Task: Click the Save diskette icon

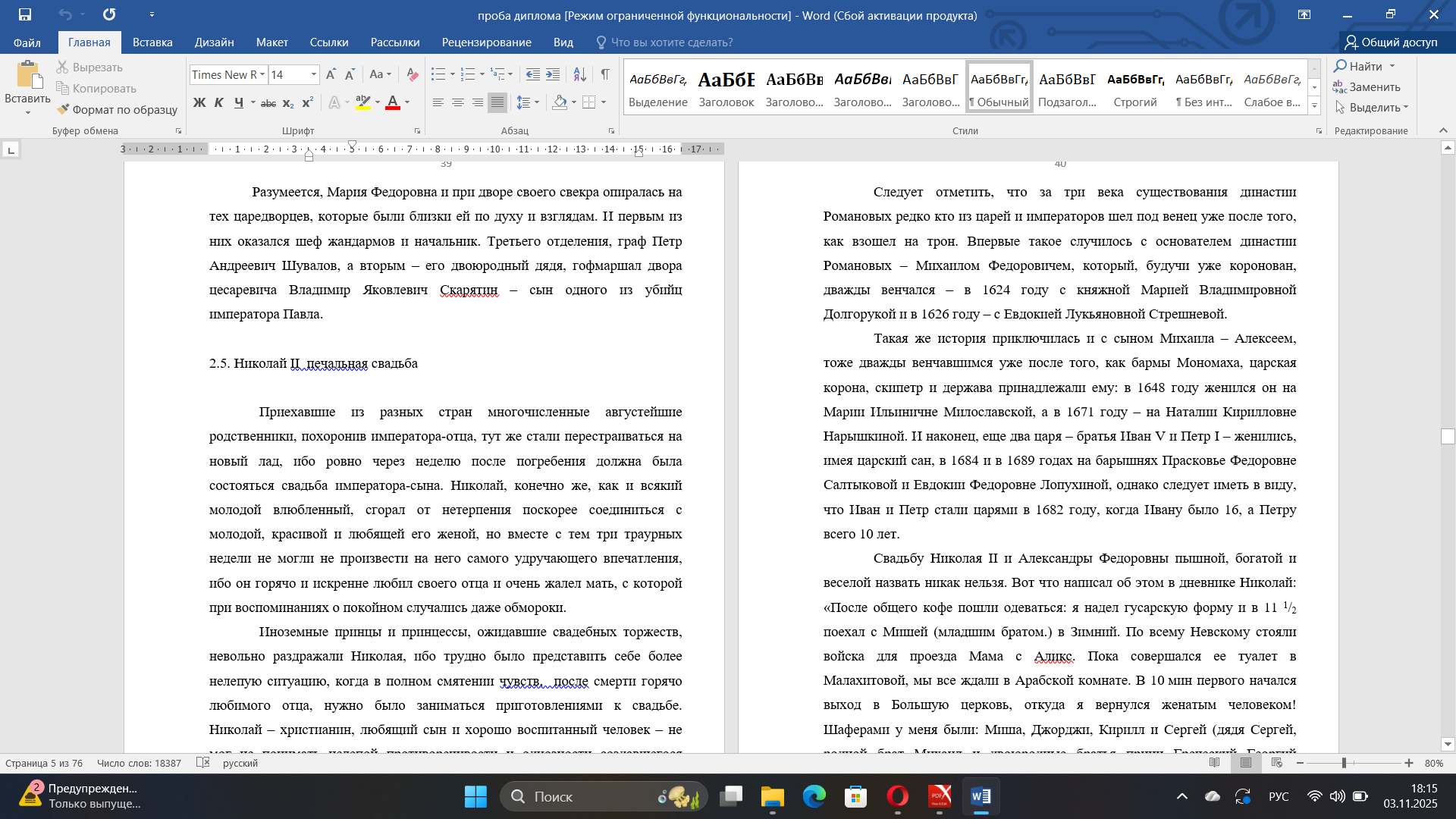Action: (25, 14)
